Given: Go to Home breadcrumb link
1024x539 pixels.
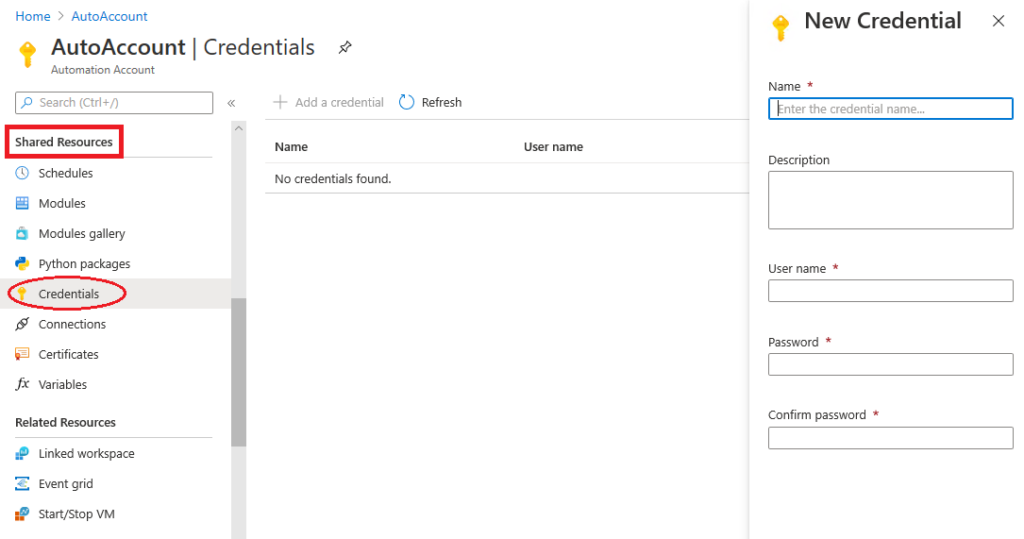Looking at the screenshot, I should pos(33,16).
